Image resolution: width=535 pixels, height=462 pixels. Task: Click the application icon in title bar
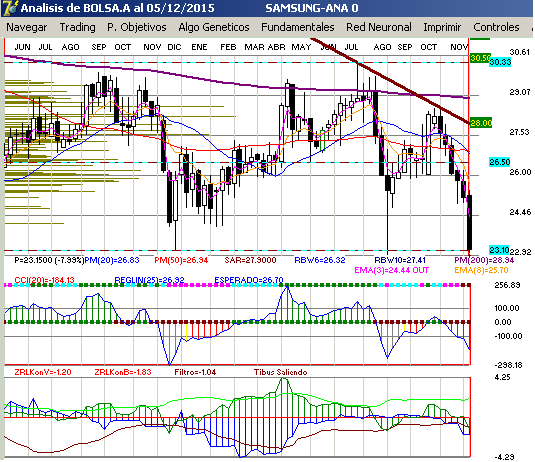tap(9, 8)
